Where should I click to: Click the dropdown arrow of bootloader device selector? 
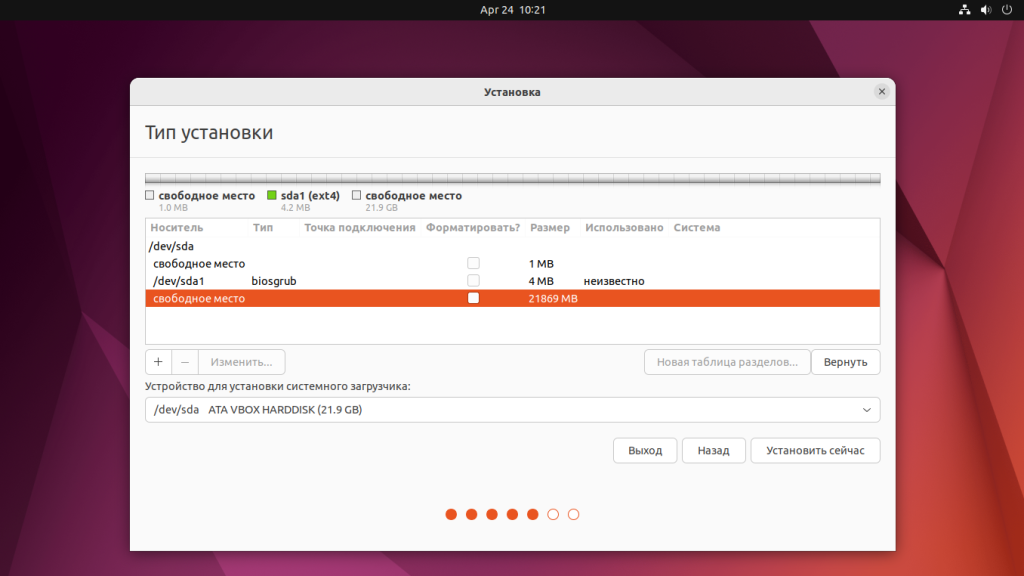point(866,410)
